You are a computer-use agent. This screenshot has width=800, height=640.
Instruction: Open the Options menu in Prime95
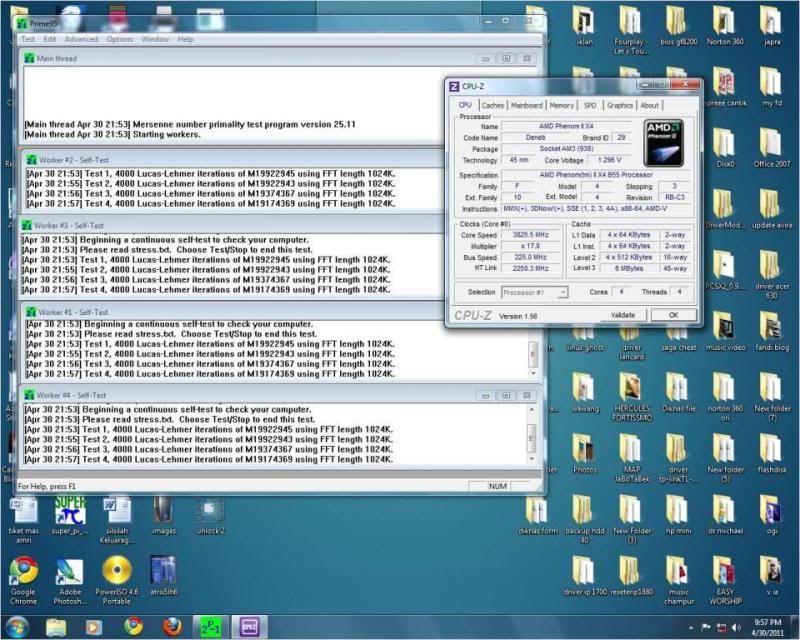(x=120, y=39)
